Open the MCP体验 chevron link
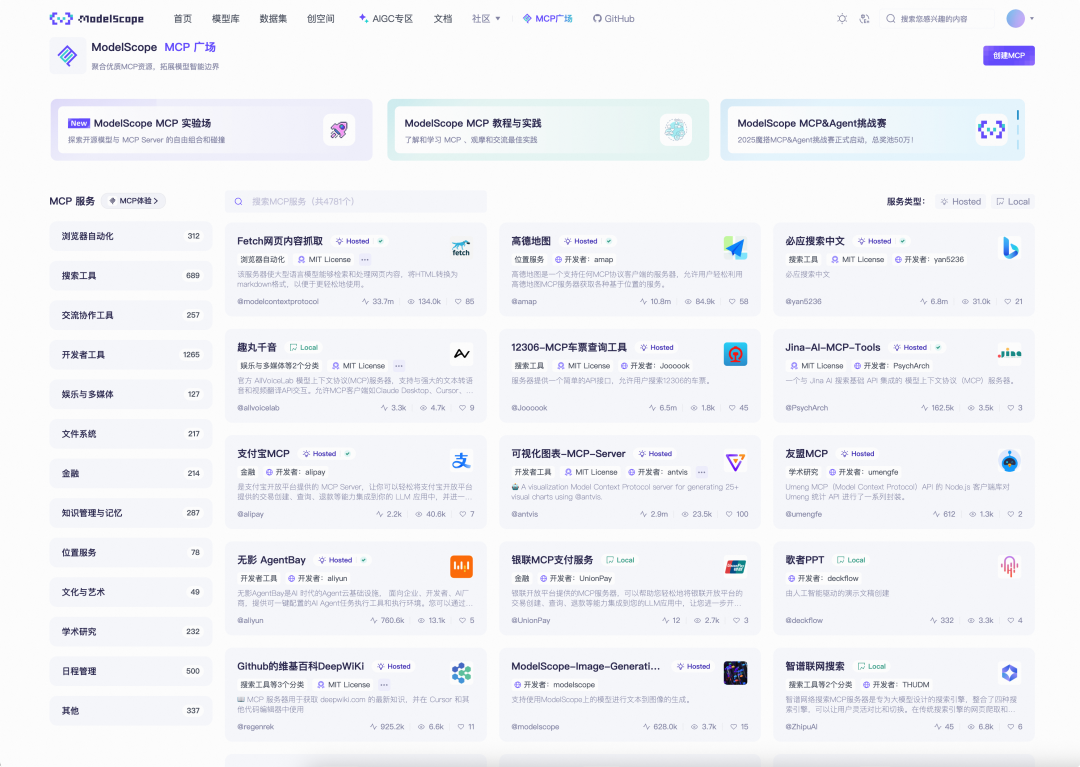Viewport: 1080px width, 767px height. click(x=134, y=201)
